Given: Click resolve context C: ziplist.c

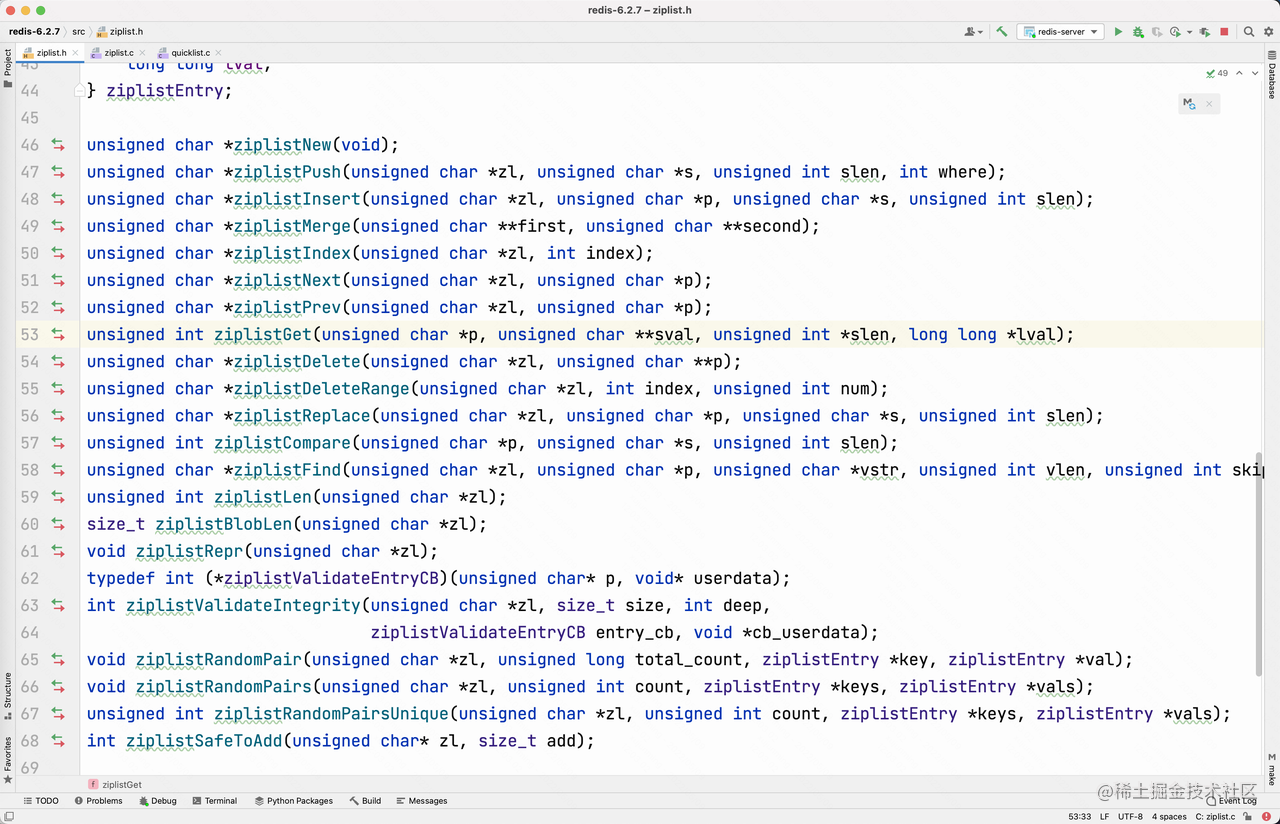Looking at the screenshot, I should pos(1215,816).
